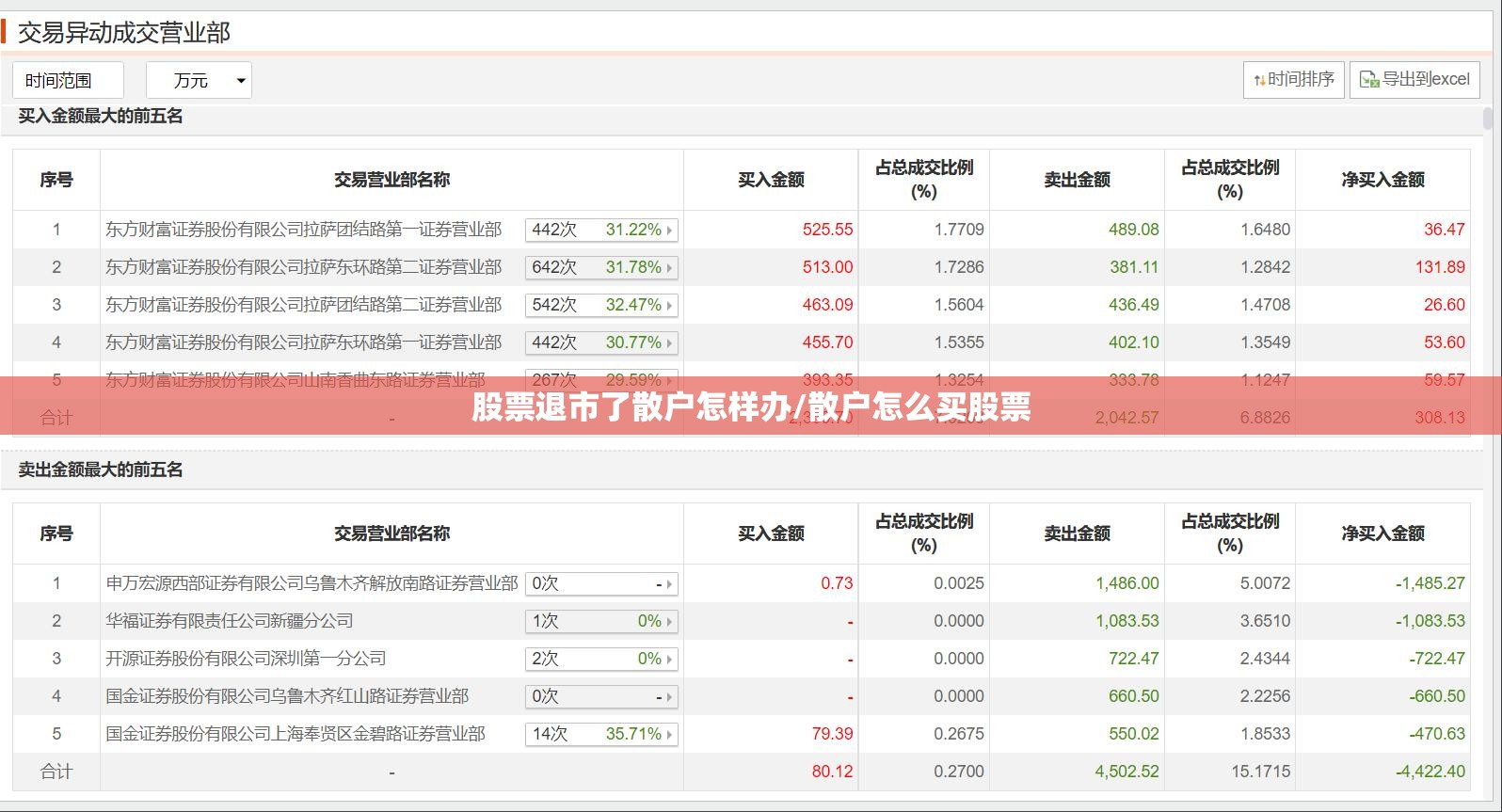The width and height of the screenshot is (1502, 812).
Task: Select buy amount 525.55 cell
Action: 827,230
